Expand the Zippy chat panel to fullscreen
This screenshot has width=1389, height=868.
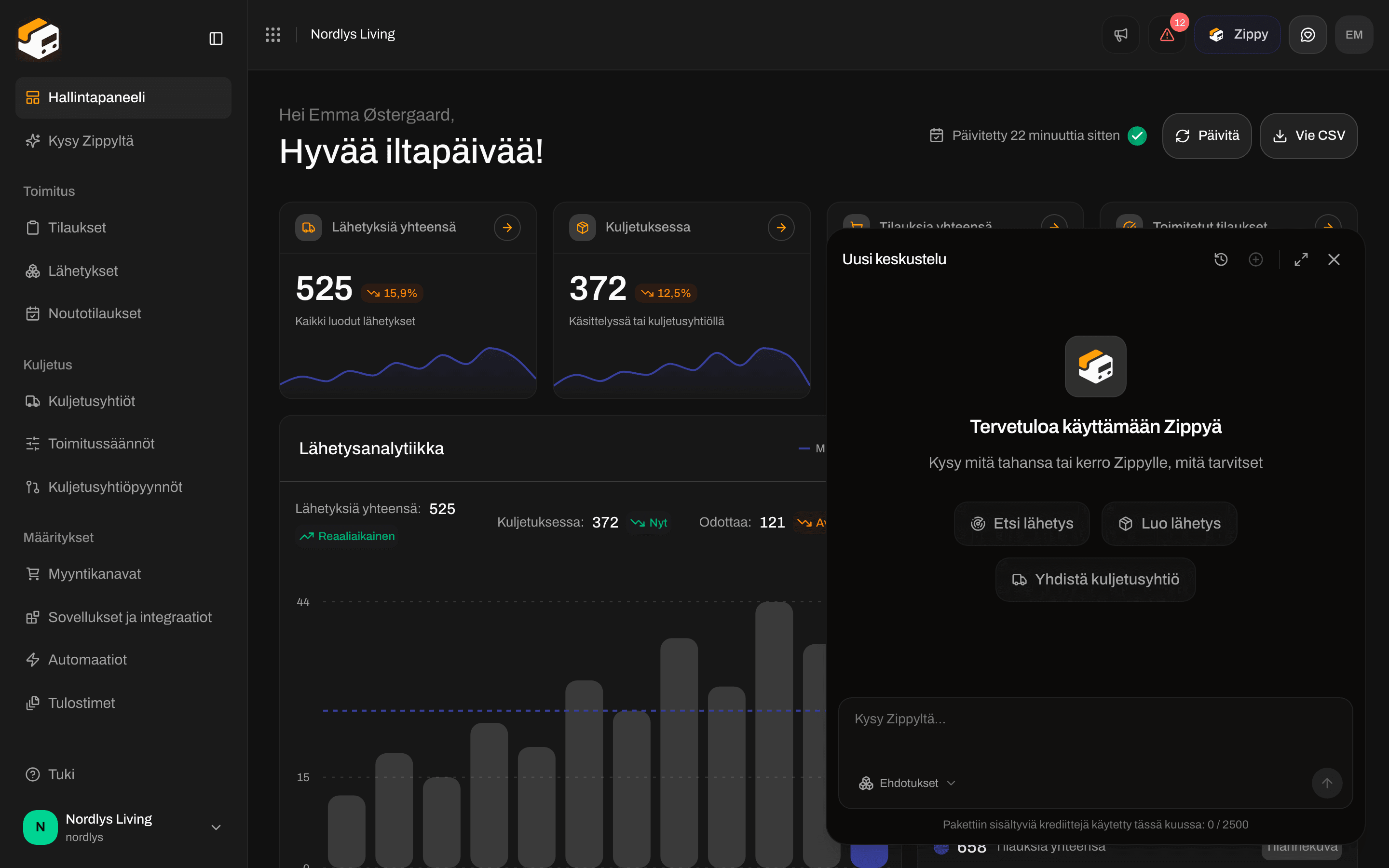click(x=1301, y=259)
